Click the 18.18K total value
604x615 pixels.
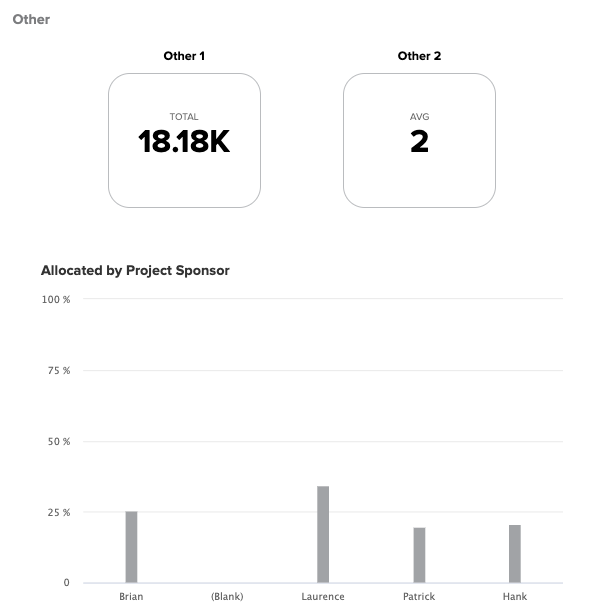[184, 142]
